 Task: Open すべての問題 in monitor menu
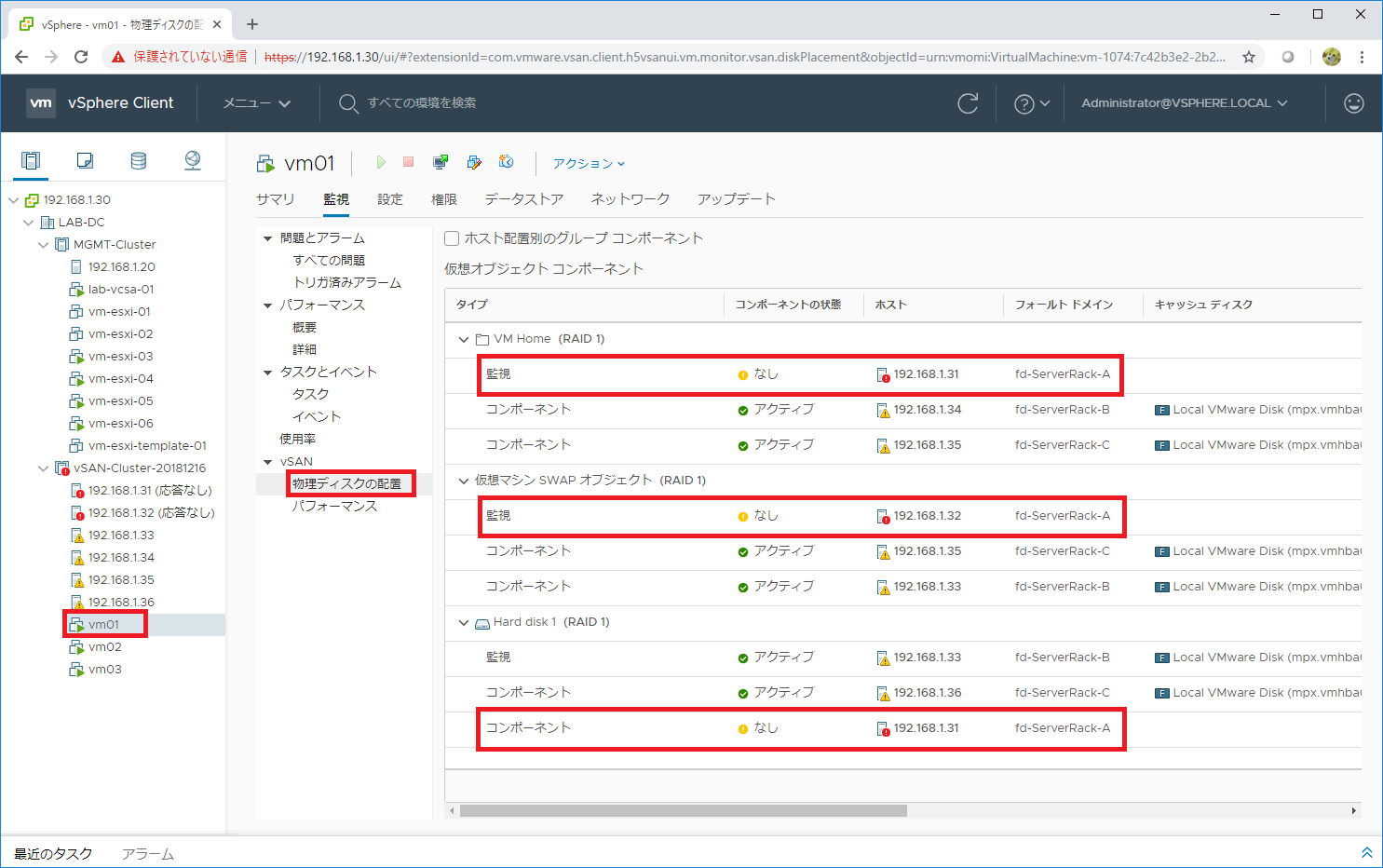[x=329, y=261]
